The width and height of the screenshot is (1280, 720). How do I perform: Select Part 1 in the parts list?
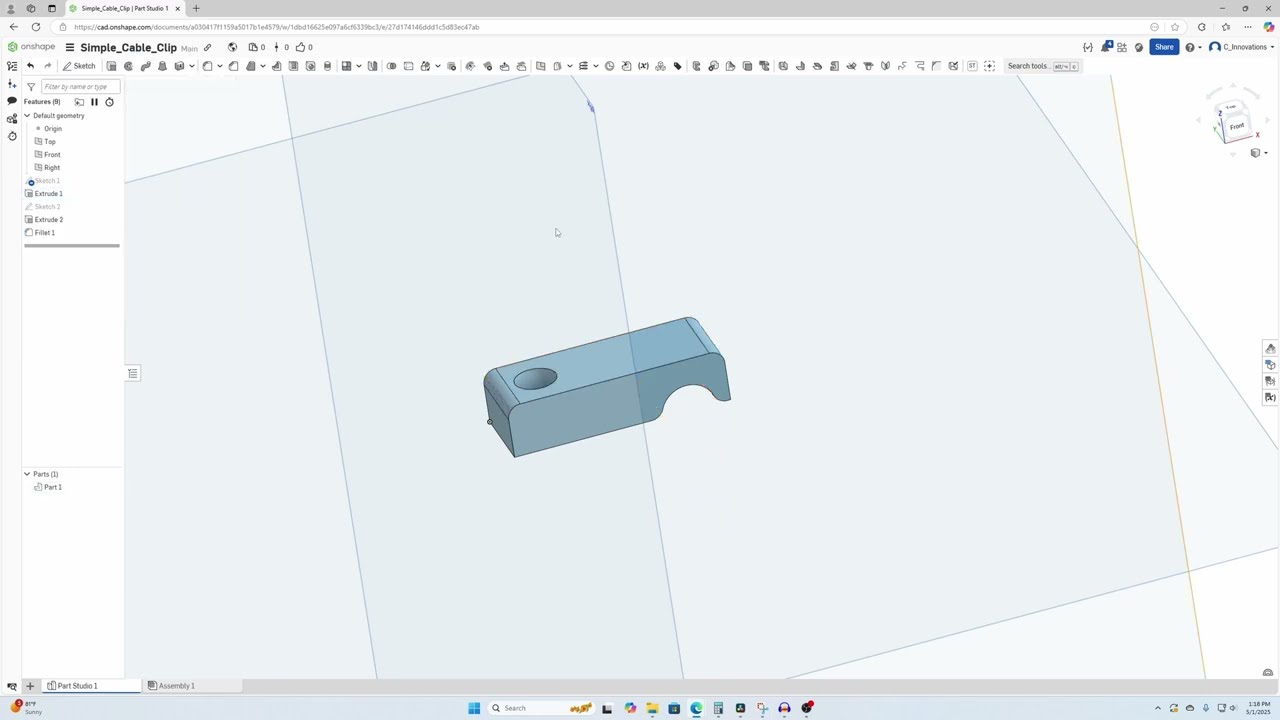click(52, 487)
